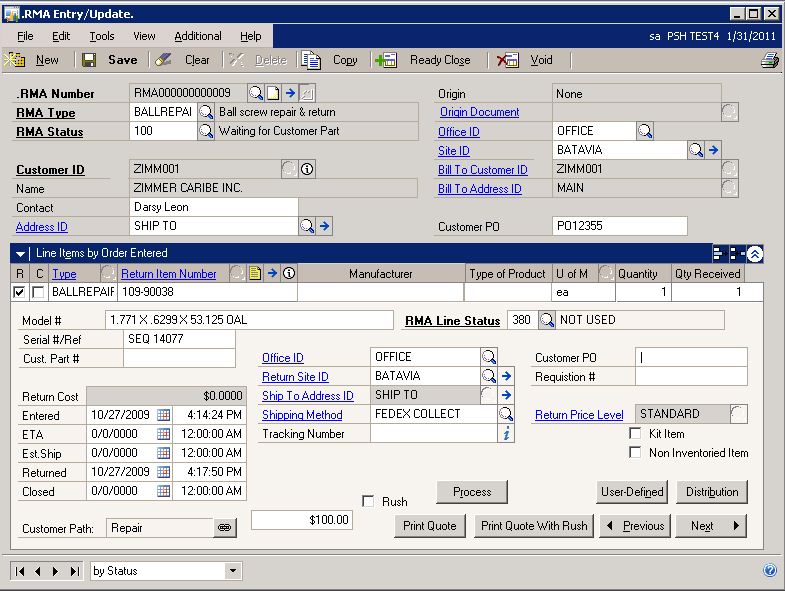785x591 pixels.
Task: Click the New toolbar icon
Action: tap(15, 60)
